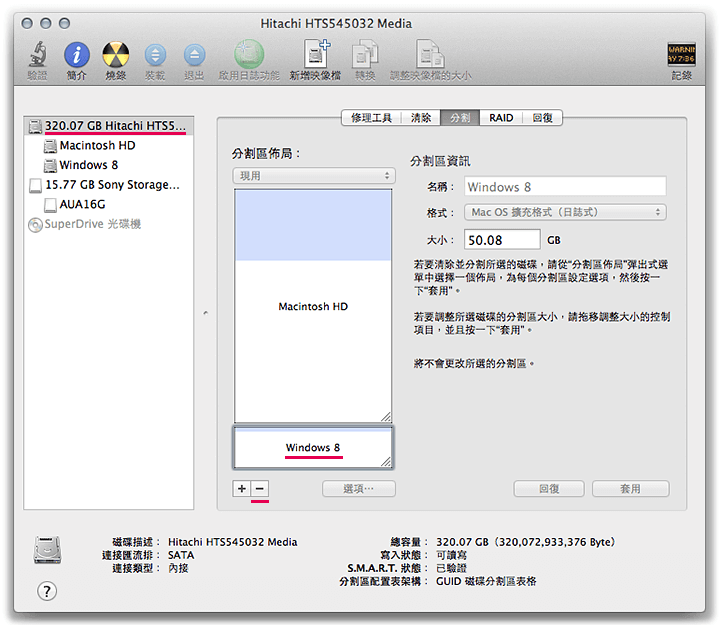Click the Mount (裝載) toolbar icon
The image size is (720, 625).
[x=155, y=55]
